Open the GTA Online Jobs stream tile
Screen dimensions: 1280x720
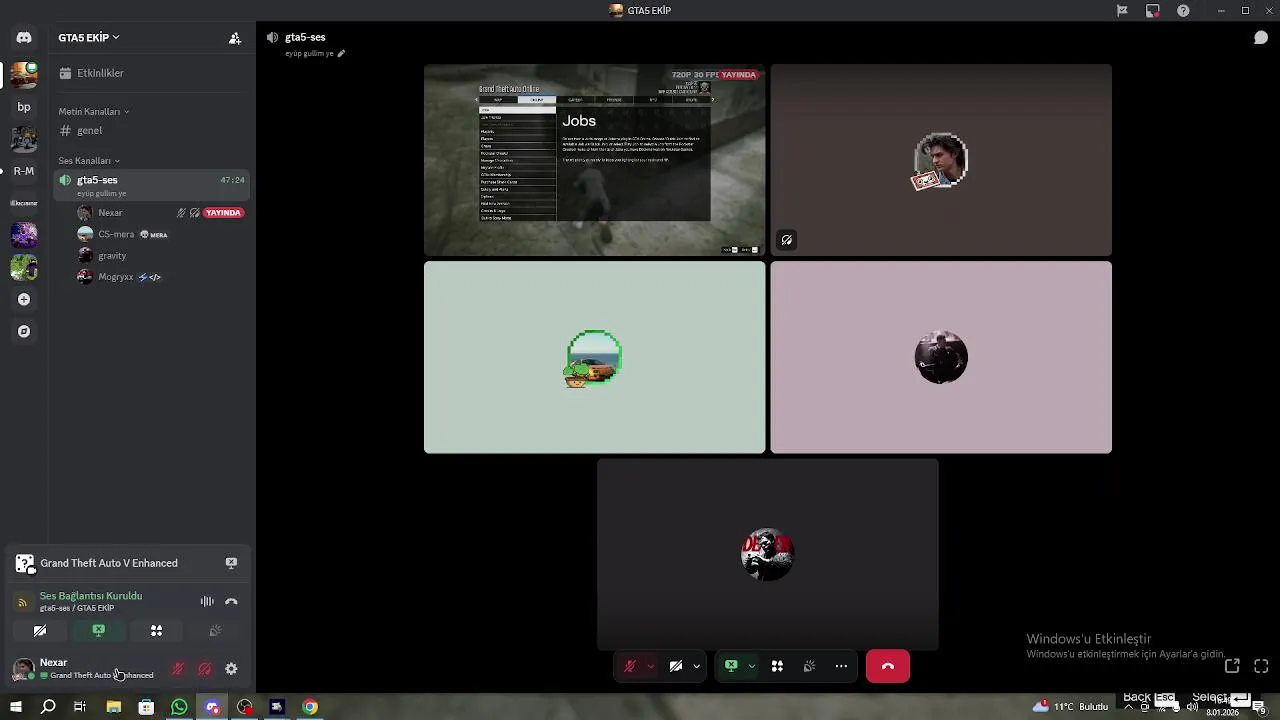click(594, 160)
